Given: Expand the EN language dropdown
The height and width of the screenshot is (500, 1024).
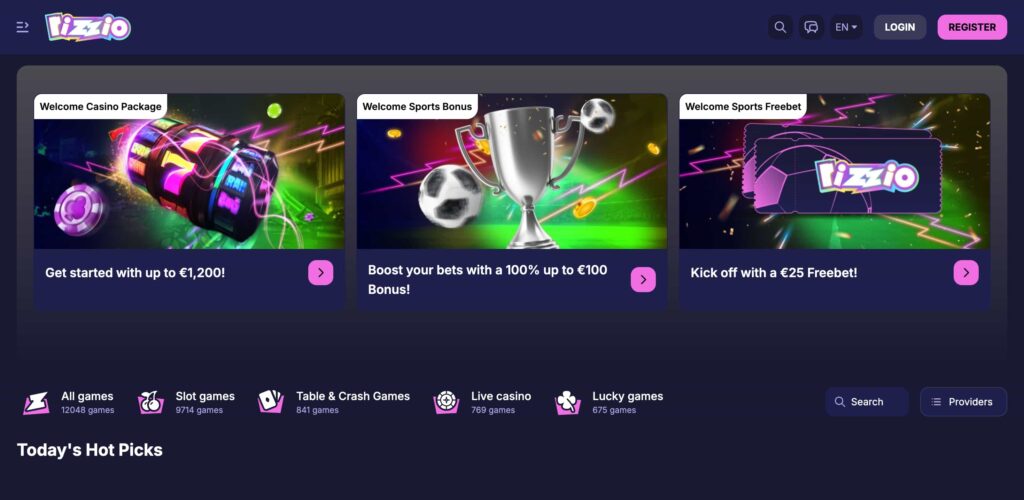Looking at the screenshot, I should point(846,27).
